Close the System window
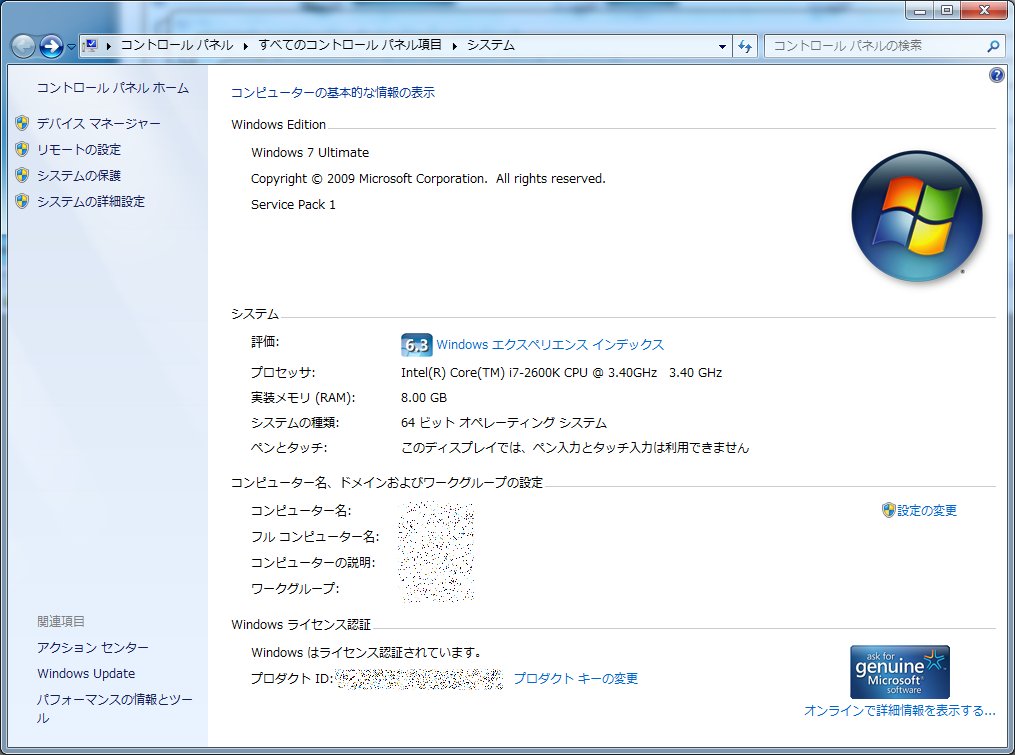The height and width of the screenshot is (755, 1015). (x=984, y=10)
